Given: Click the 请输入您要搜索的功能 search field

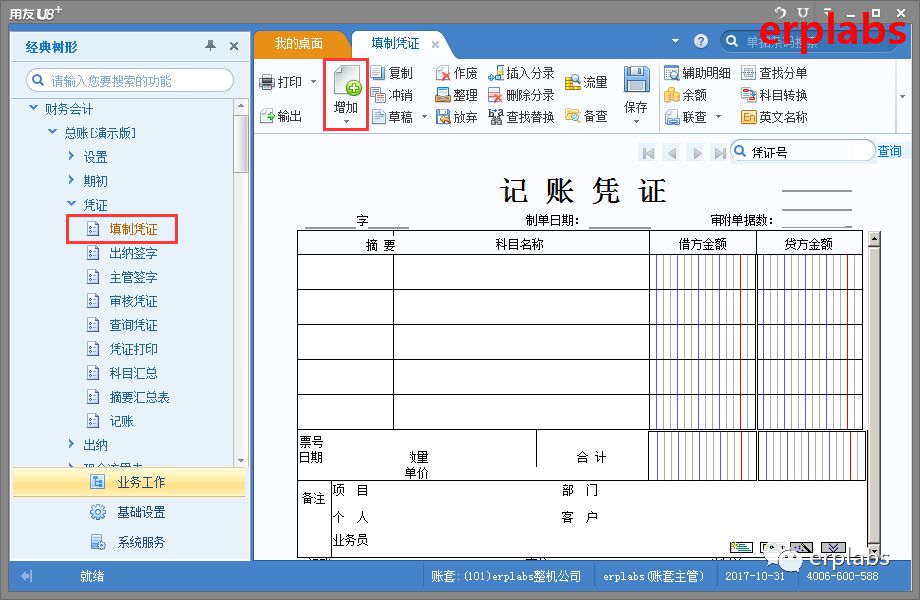Looking at the screenshot, I should pyautogui.click(x=130, y=80).
